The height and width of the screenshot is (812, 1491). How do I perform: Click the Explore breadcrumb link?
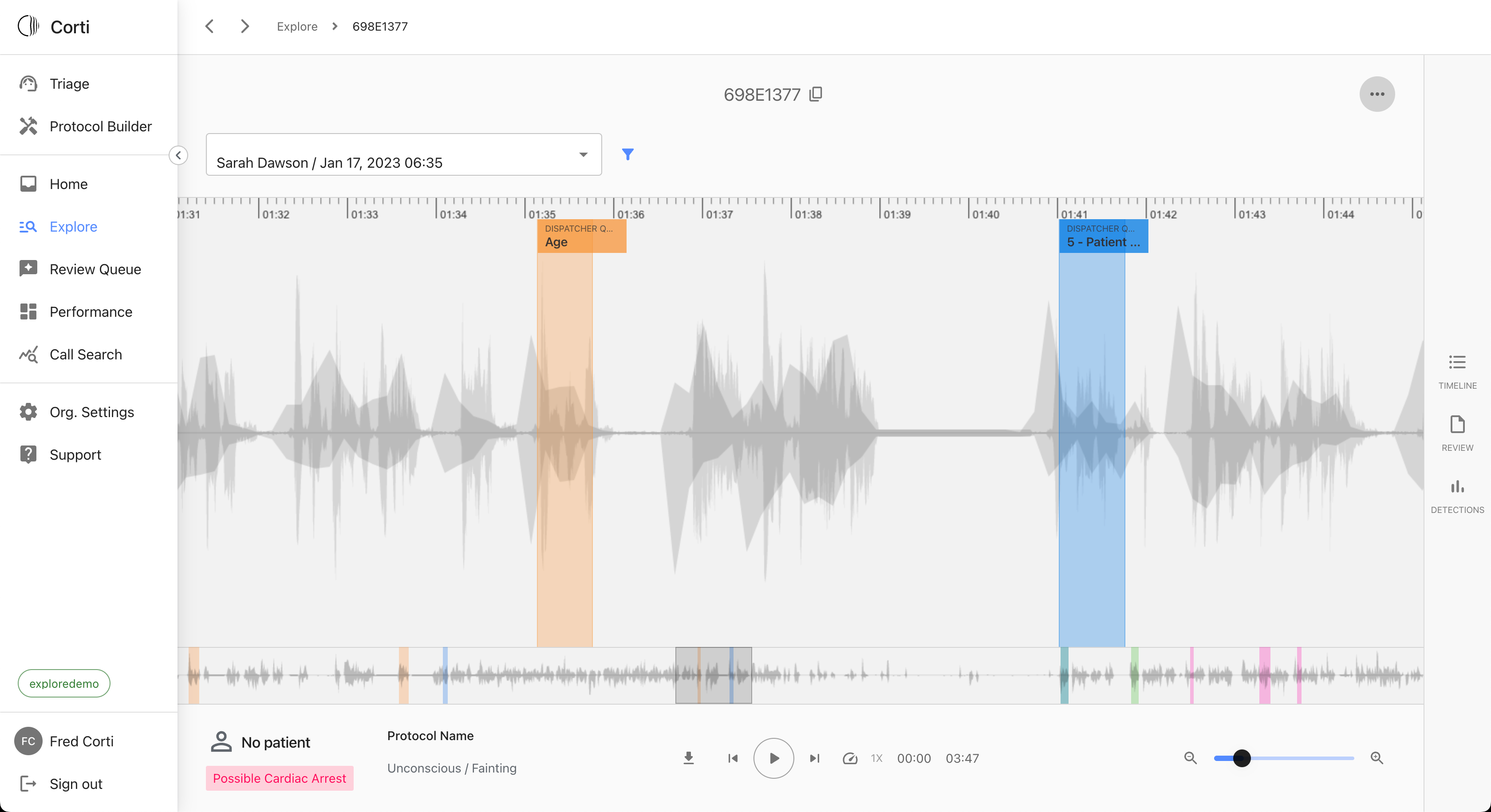297,27
